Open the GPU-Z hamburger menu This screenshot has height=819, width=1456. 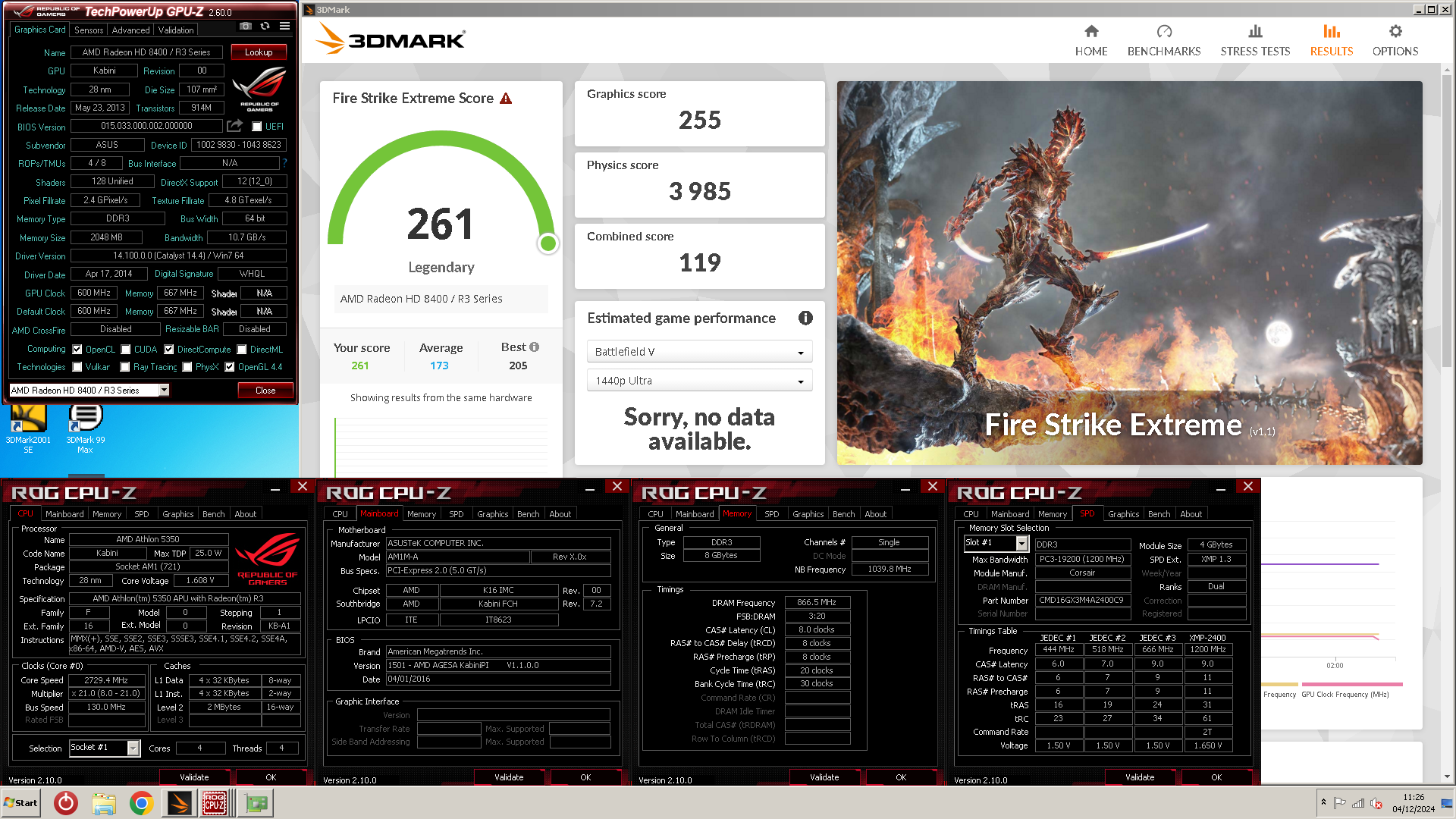click(284, 27)
